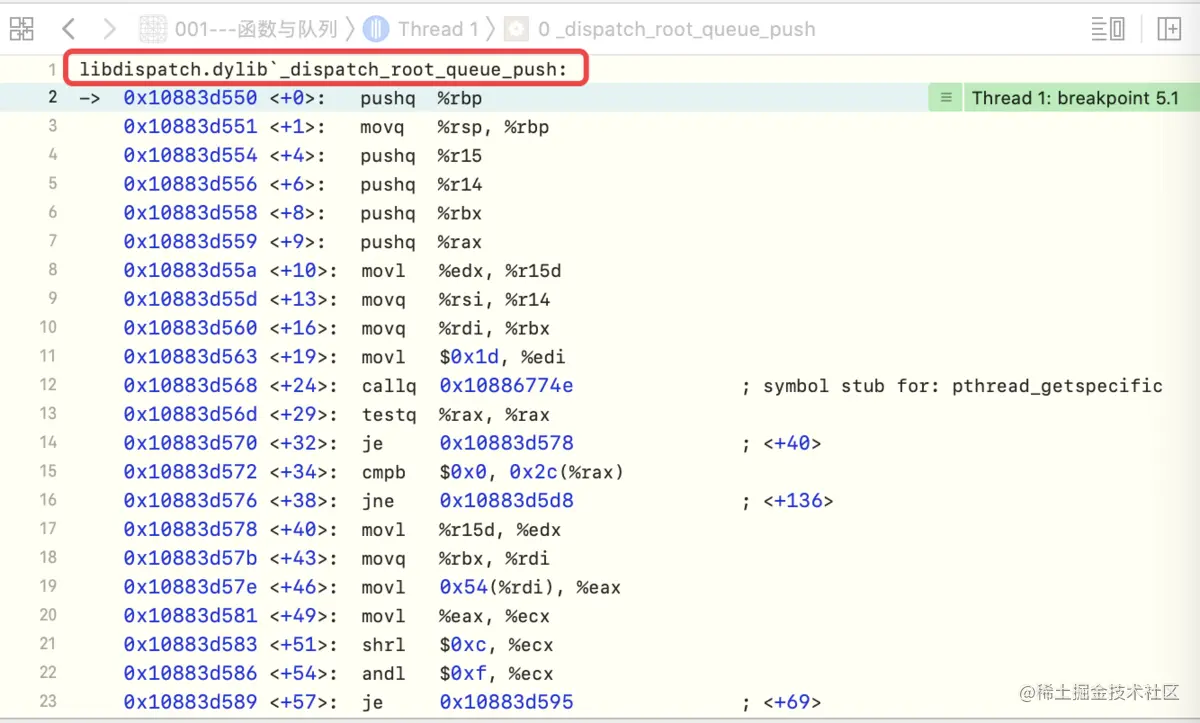Click the Thread 1 icon in jump bar
The image size is (1200, 723).
tap(376, 29)
